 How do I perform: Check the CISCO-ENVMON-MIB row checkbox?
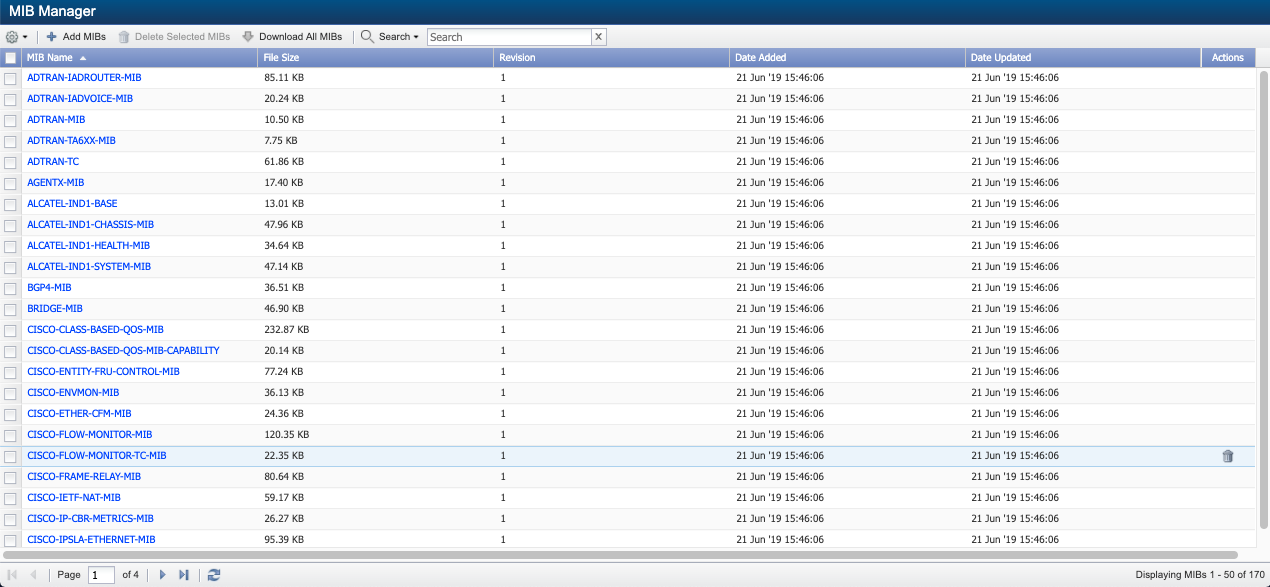pos(10,393)
